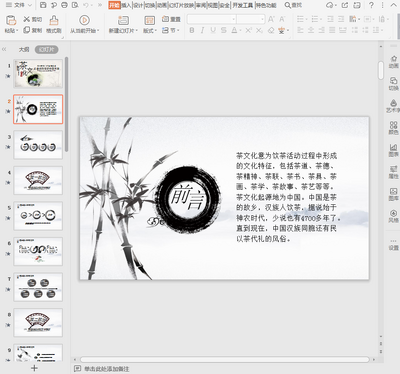Image resolution: width=400 pixels, height=374 pixels.
Task: Toggle Strikethrough formatting
Action: [224, 30]
